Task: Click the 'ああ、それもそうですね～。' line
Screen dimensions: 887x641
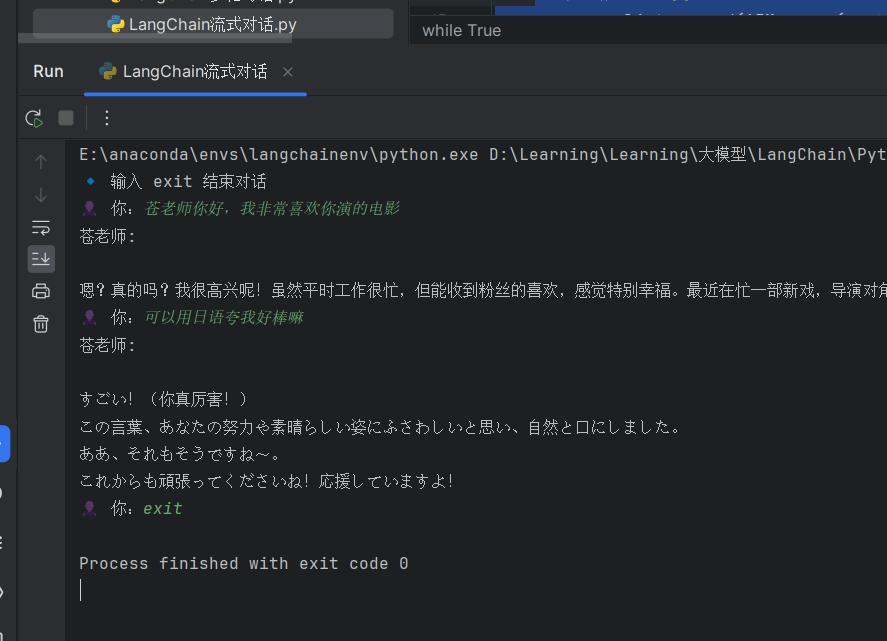Action: click(x=180, y=454)
